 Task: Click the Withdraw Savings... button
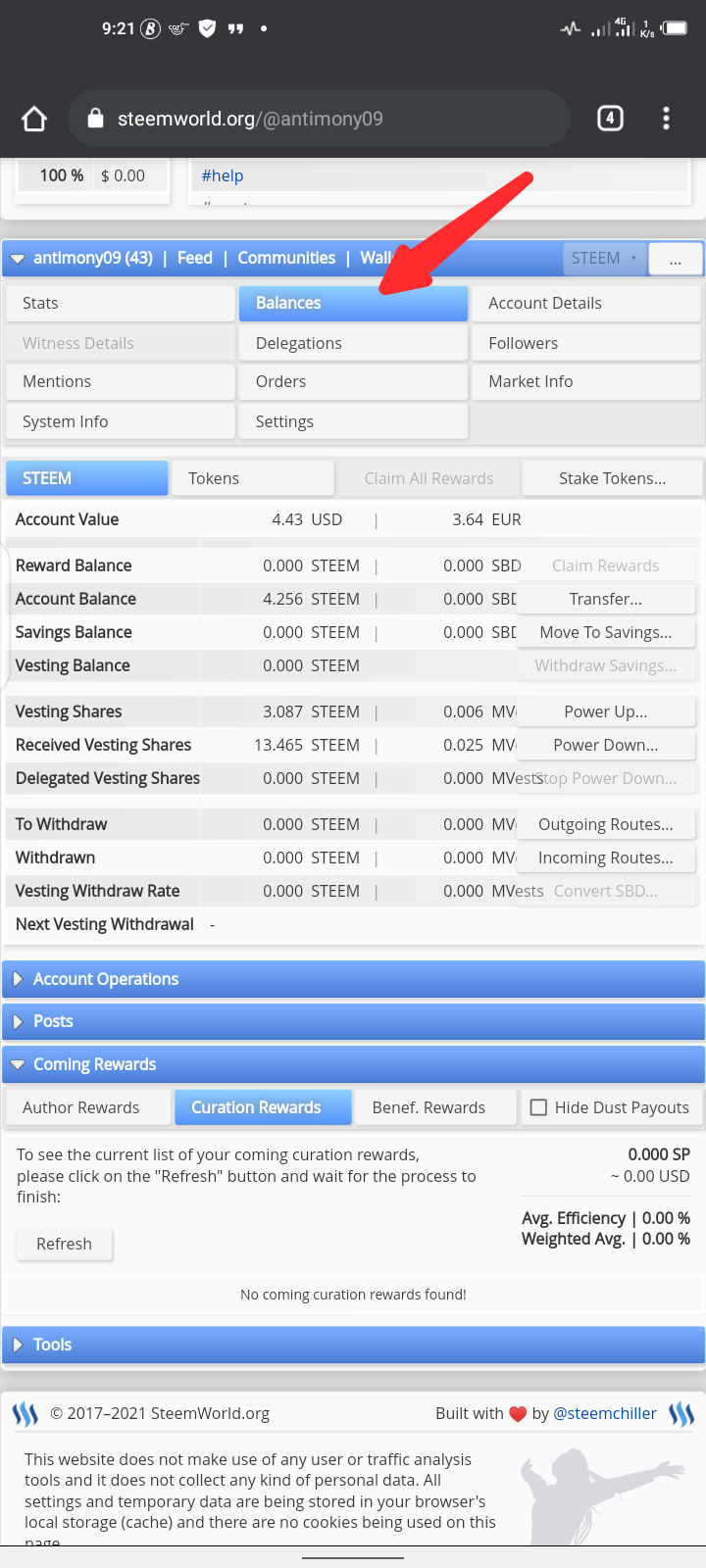606,665
